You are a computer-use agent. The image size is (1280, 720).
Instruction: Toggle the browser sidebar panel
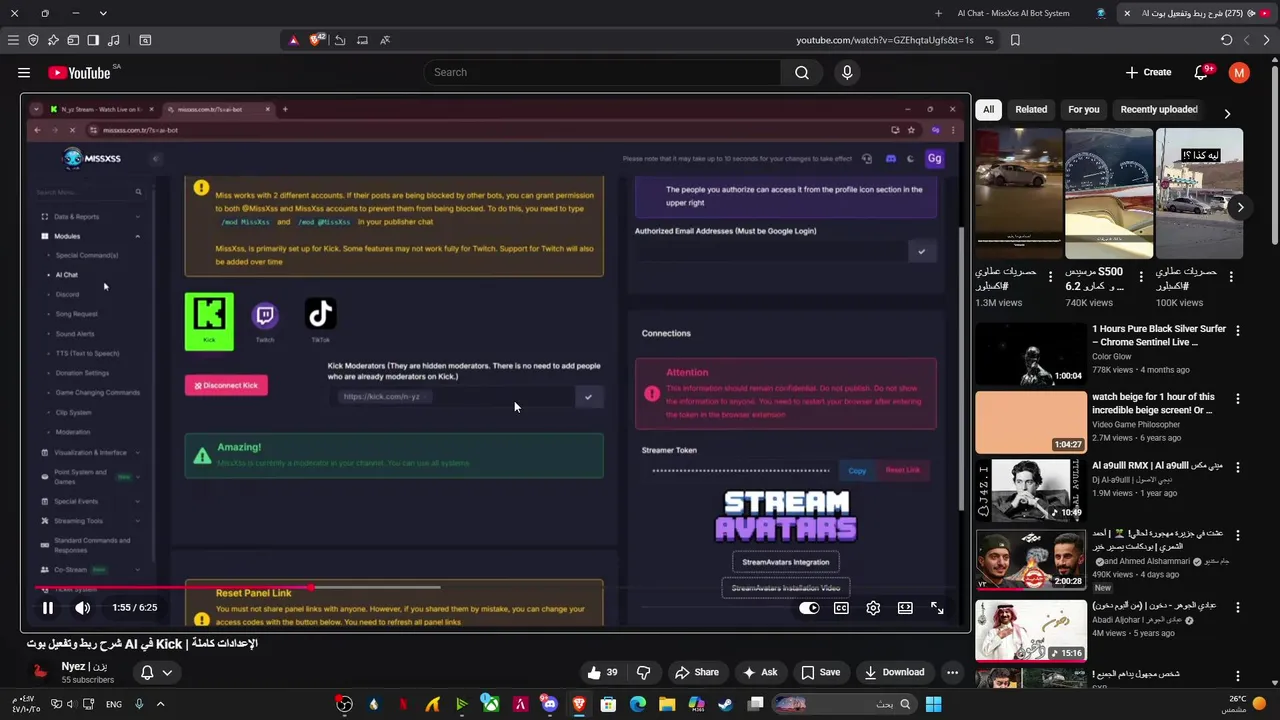pos(93,40)
